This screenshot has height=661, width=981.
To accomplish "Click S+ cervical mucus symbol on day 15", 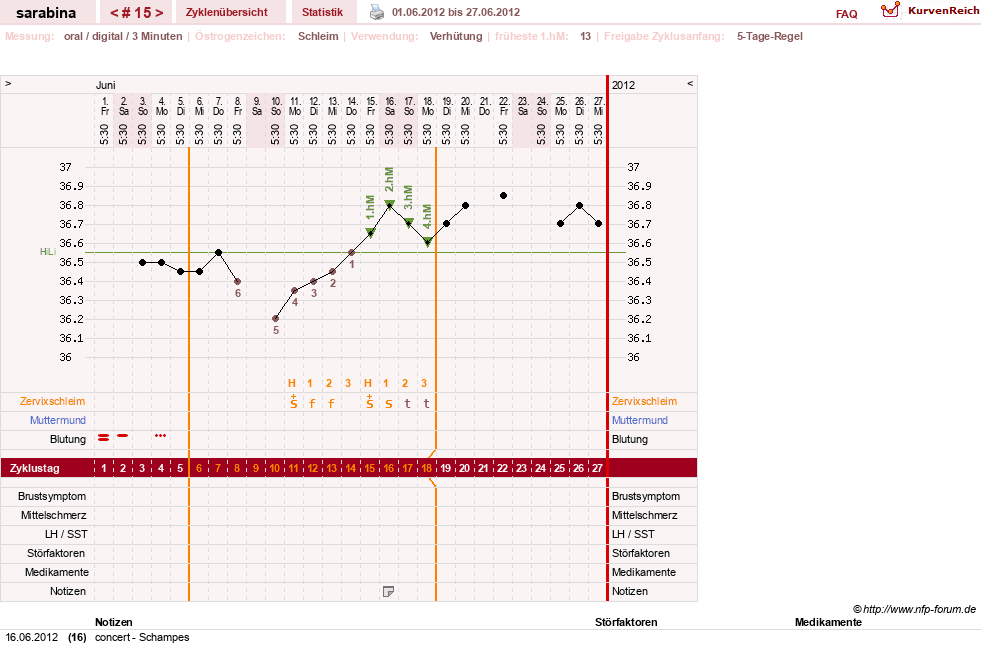I will [x=370, y=402].
